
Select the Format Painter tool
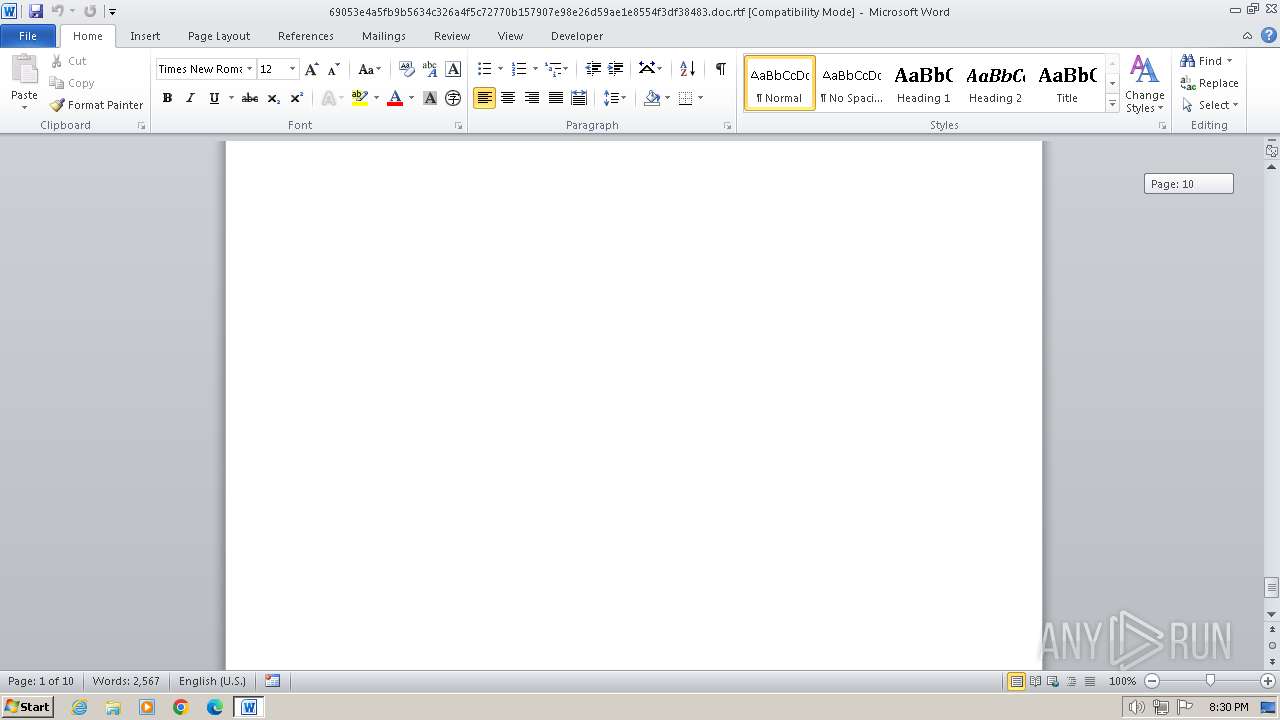click(96, 105)
